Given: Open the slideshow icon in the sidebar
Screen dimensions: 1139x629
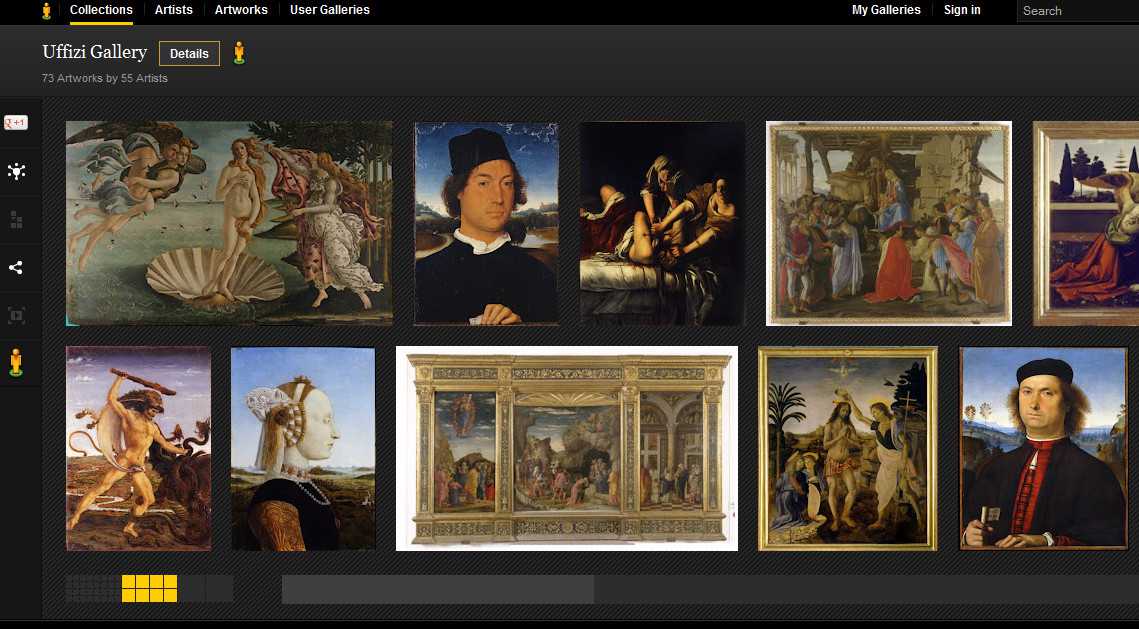Looking at the screenshot, I should (16, 315).
